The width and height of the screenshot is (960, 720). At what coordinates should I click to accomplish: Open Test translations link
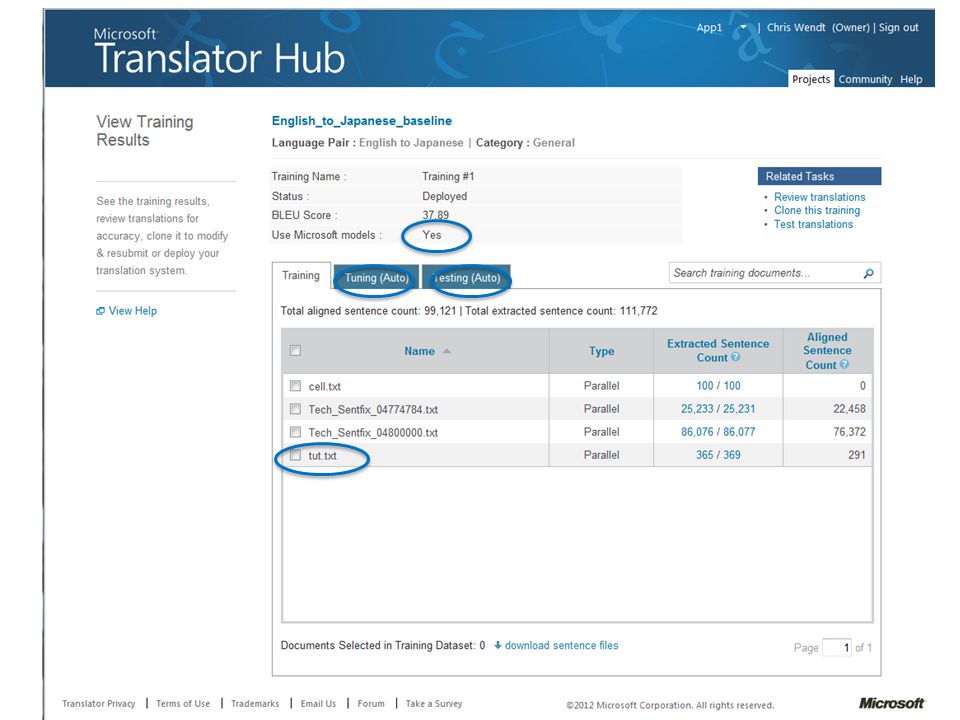[813, 224]
